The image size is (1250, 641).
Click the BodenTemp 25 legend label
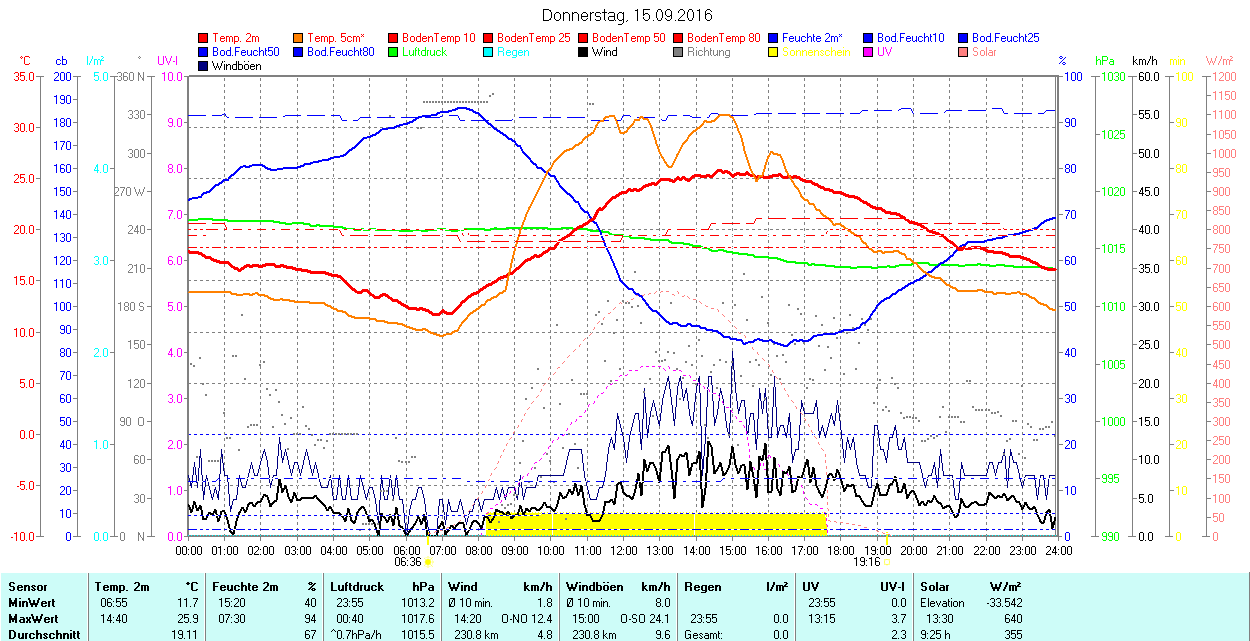(x=534, y=38)
